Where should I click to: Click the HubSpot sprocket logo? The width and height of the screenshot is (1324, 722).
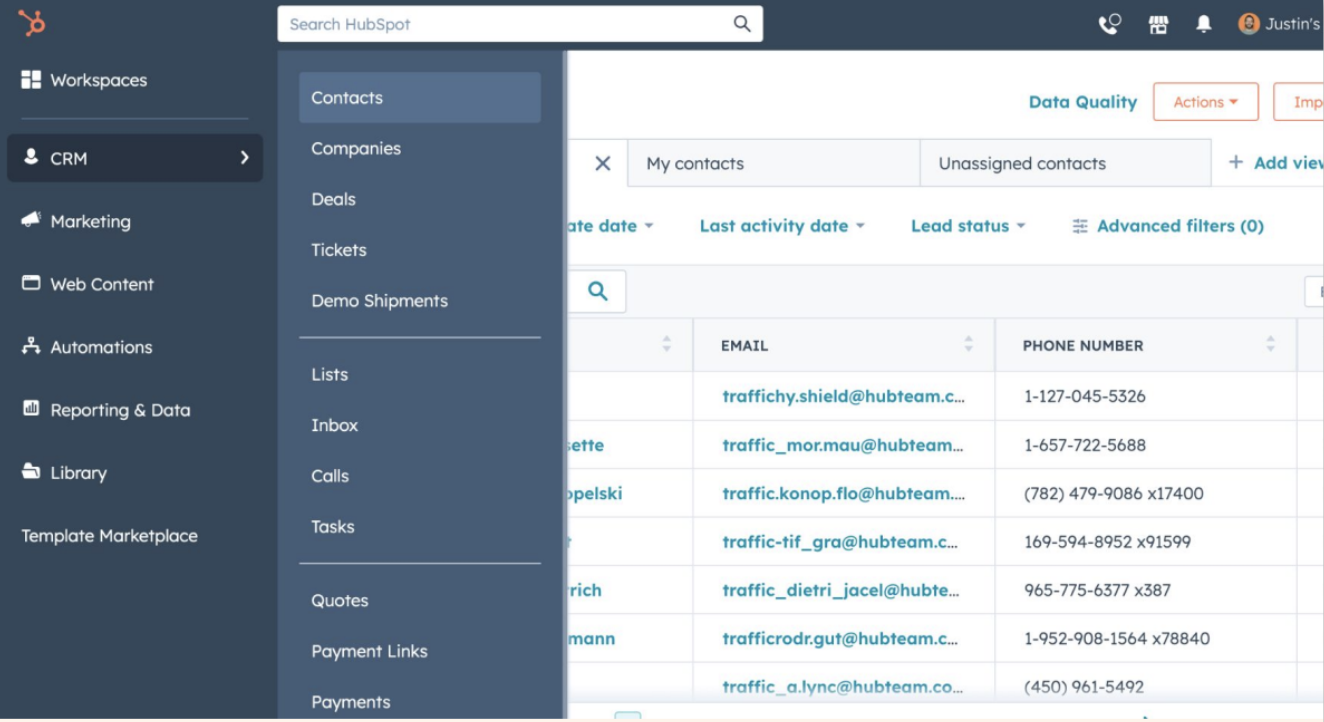32,23
